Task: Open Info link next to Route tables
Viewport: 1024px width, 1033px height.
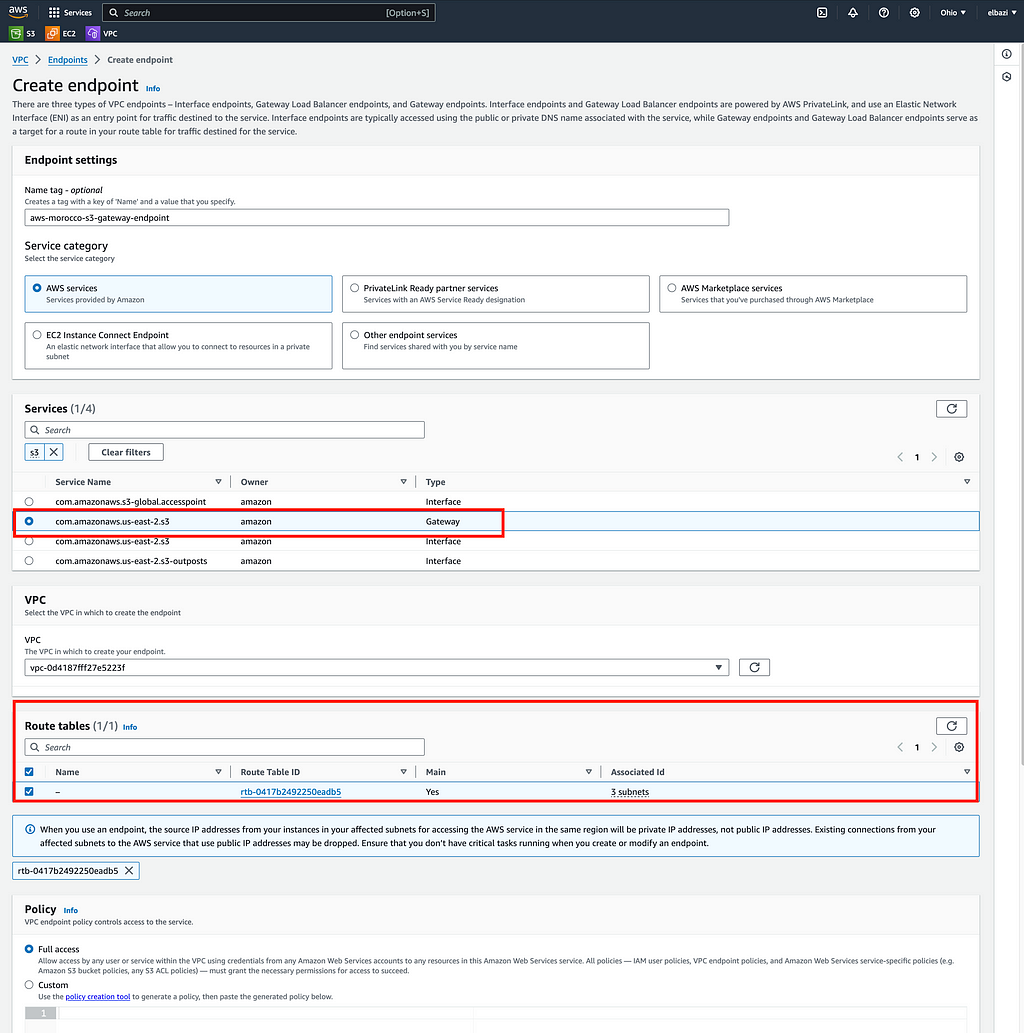Action: (130, 727)
